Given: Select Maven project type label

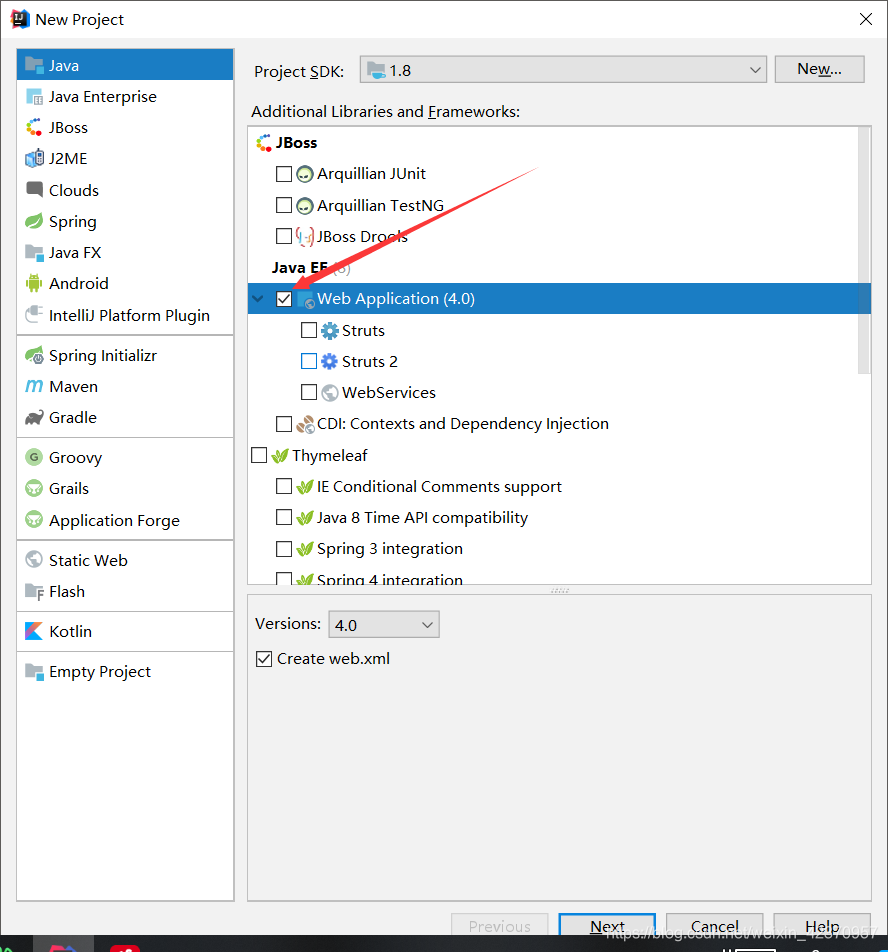Looking at the screenshot, I should click(x=73, y=387).
